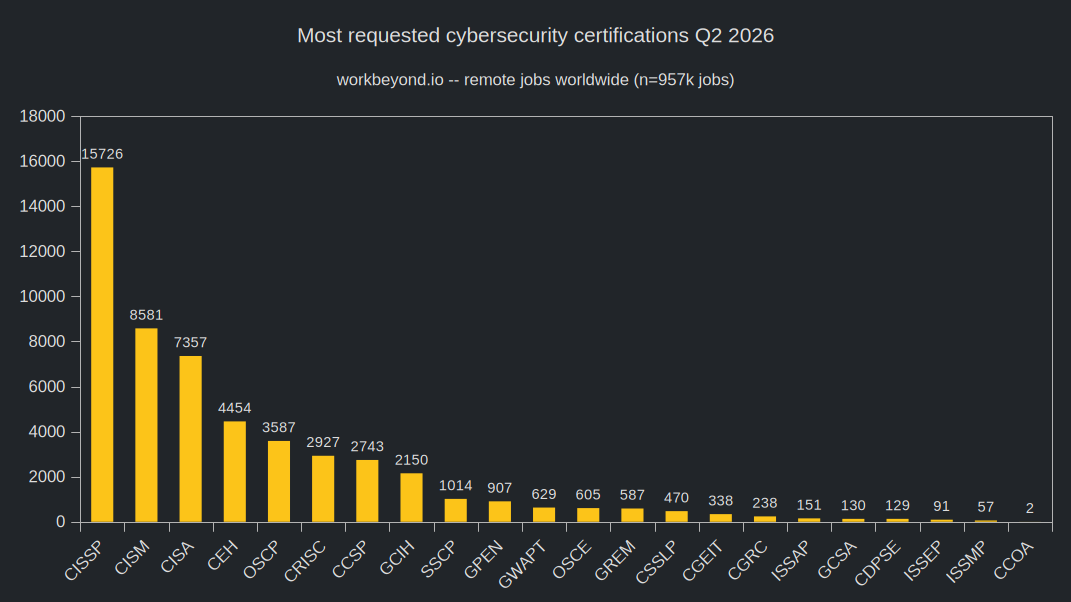The height and width of the screenshot is (602, 1071).
Task: Click the CISM x-axis label
Action: 132,558
